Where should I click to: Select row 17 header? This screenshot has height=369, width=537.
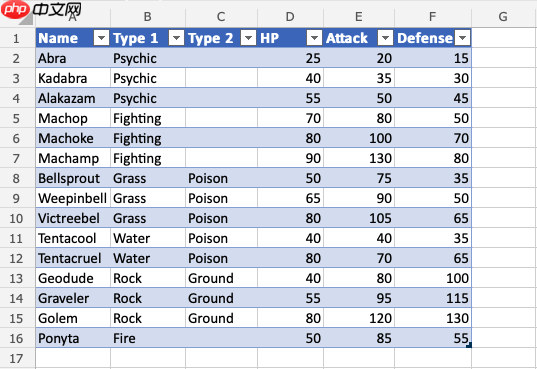coord(16,359)
